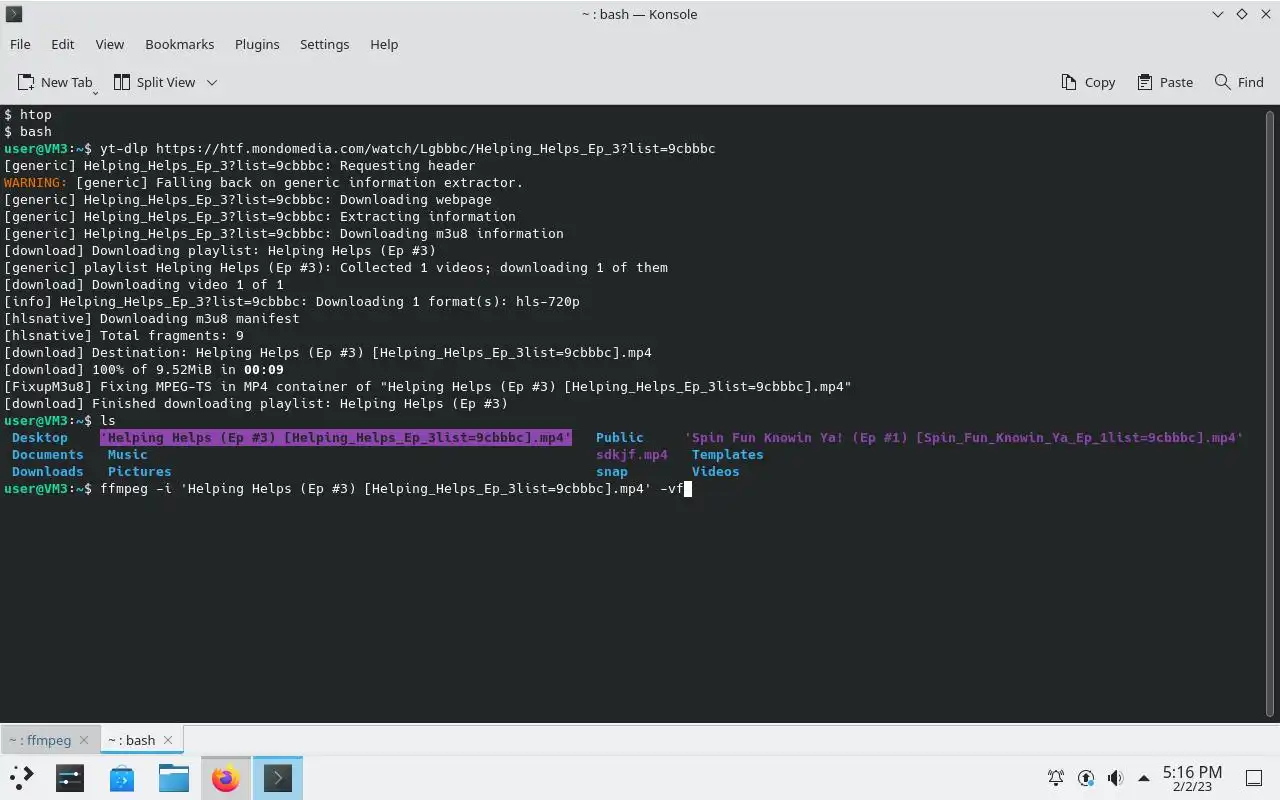
Task: Click the terminal vertical scrollbar
Action: 1272,412
